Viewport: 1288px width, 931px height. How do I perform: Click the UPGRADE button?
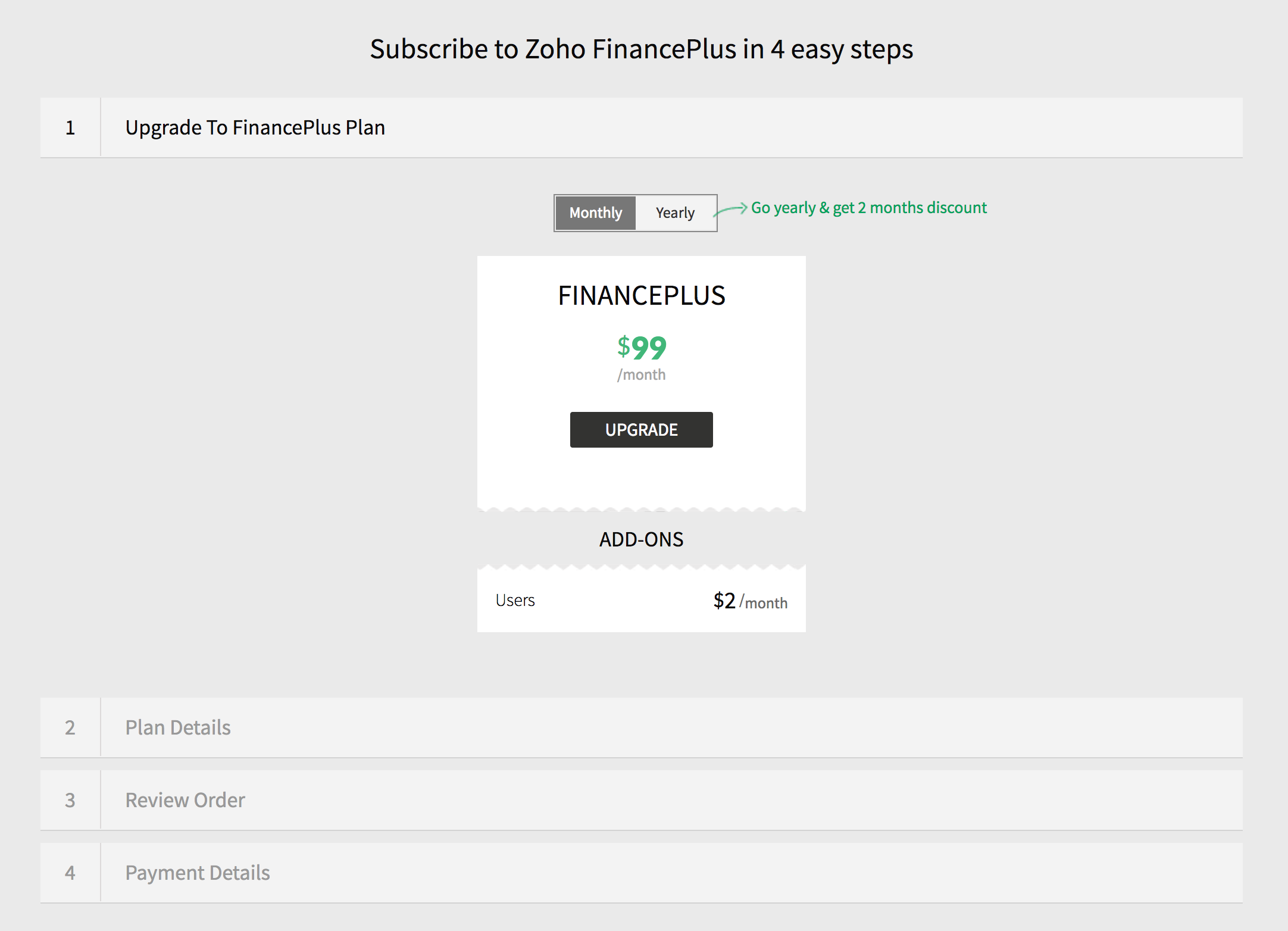(x=641, y=430)
